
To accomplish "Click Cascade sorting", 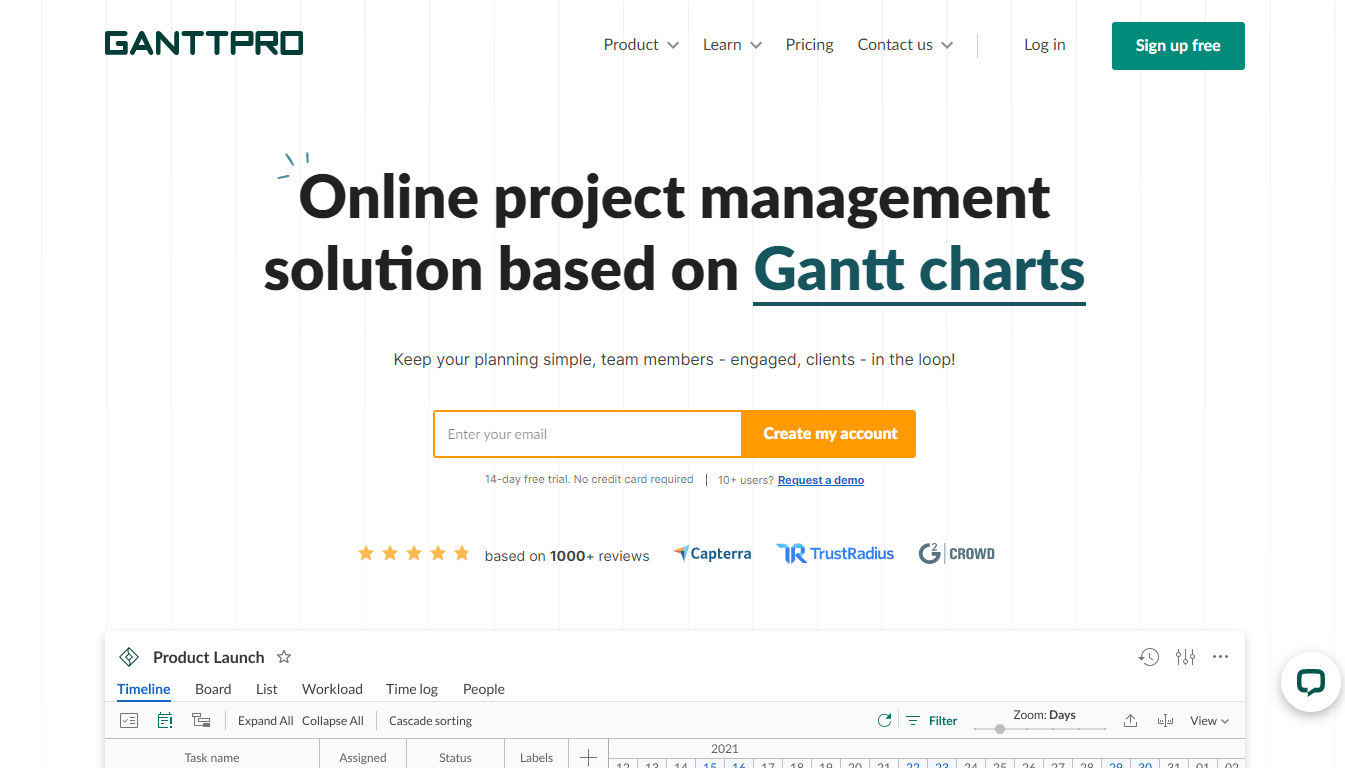I will point(430,721).
